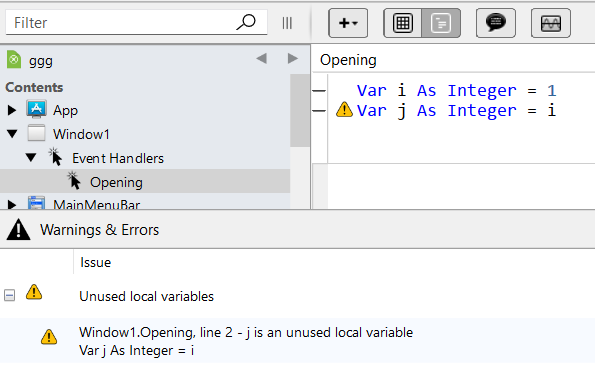Open the Add (+) insert dropdown button
Screen dimensions: 595x385
348,23
